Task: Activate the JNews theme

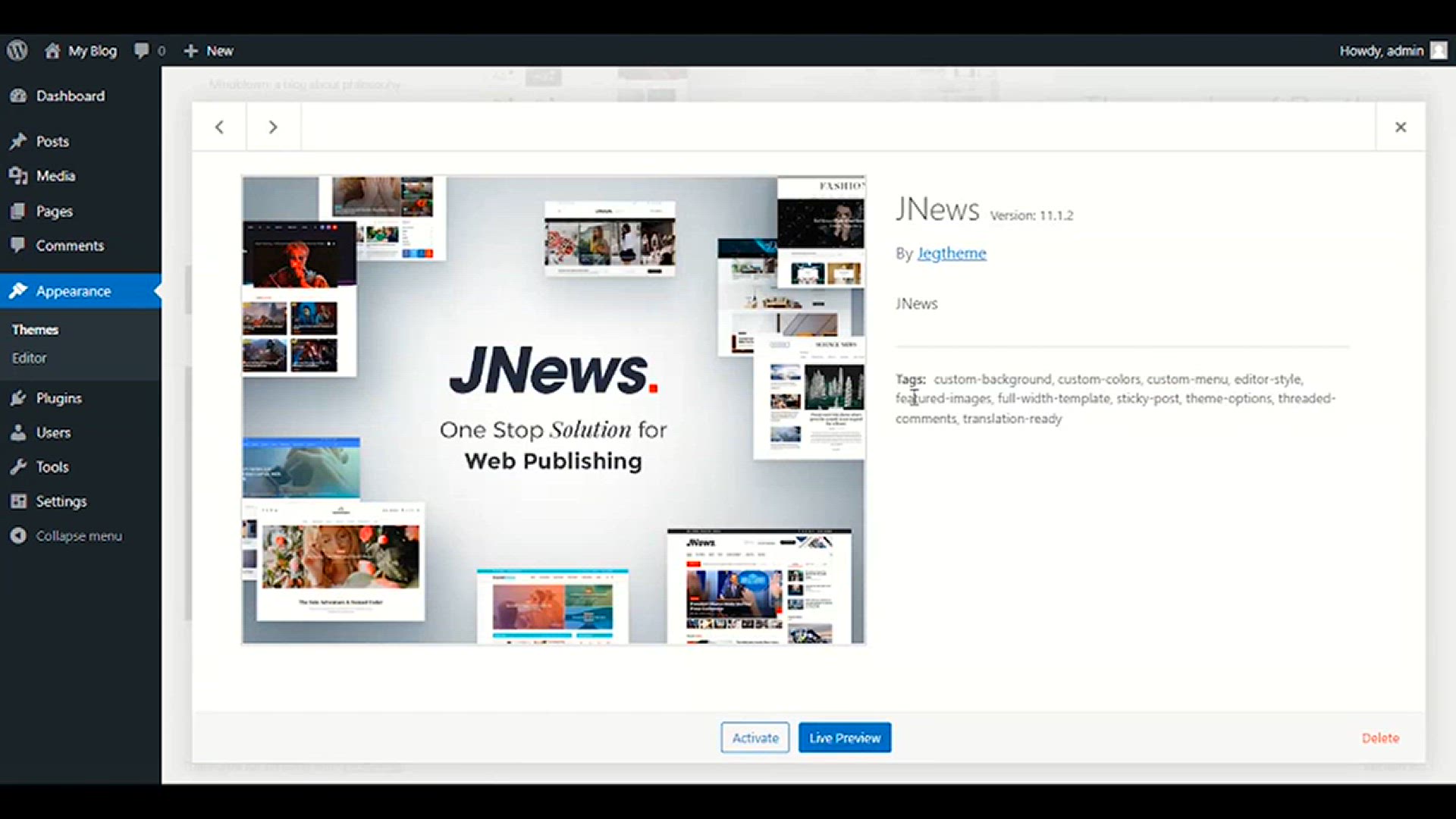Action: coord(755,737)
